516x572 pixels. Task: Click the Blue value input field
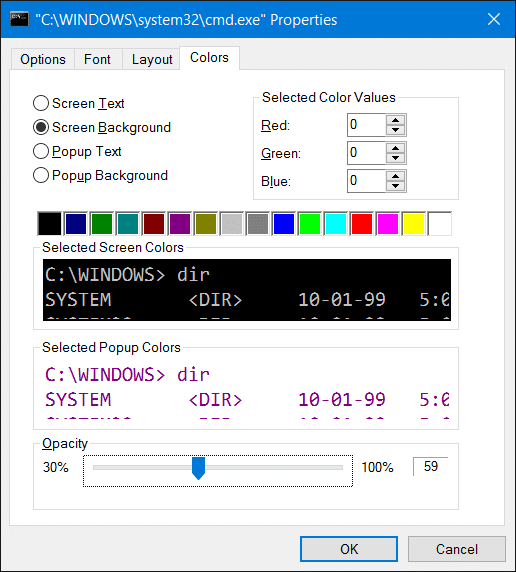(x=366, y=181)
